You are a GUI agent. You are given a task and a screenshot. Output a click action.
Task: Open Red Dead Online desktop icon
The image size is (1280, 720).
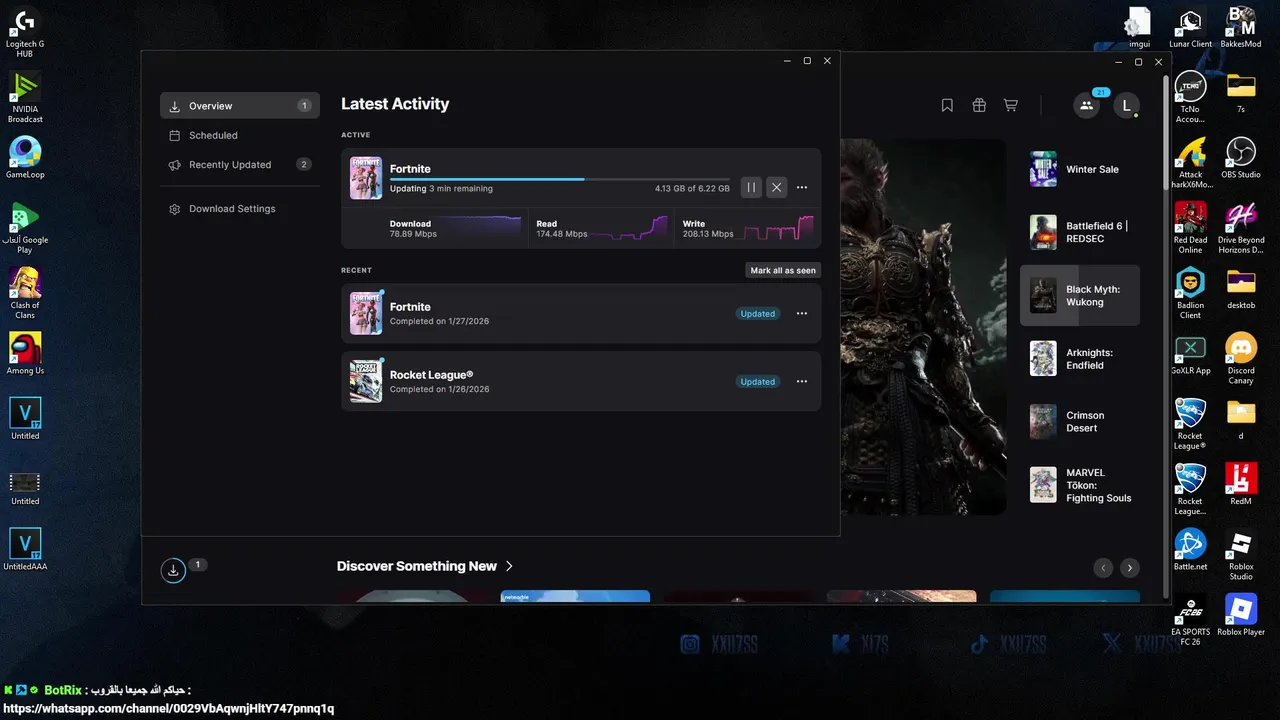coord(1190,228)
